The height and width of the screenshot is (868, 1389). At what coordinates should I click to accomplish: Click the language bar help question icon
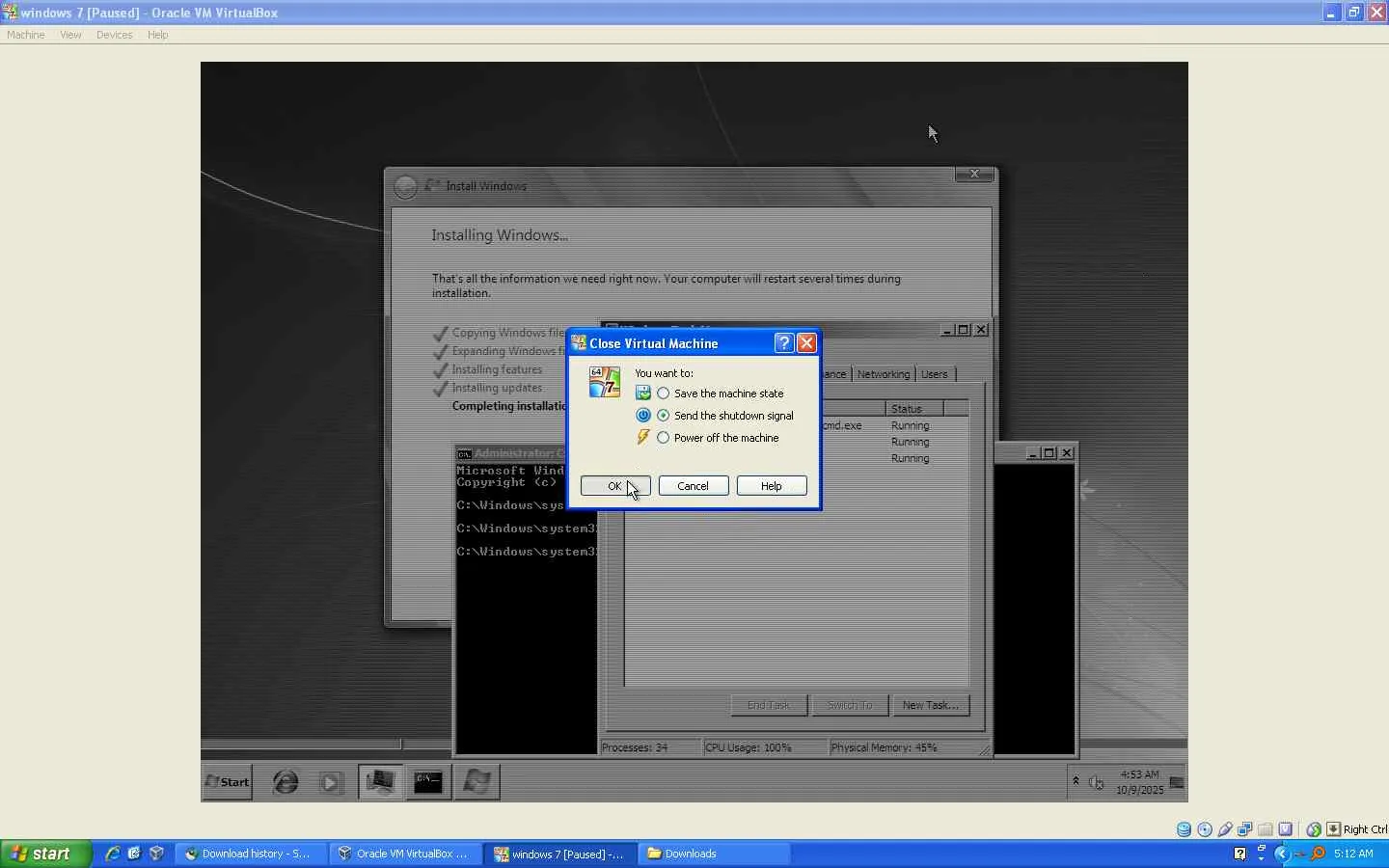(x=1239, y=854)
